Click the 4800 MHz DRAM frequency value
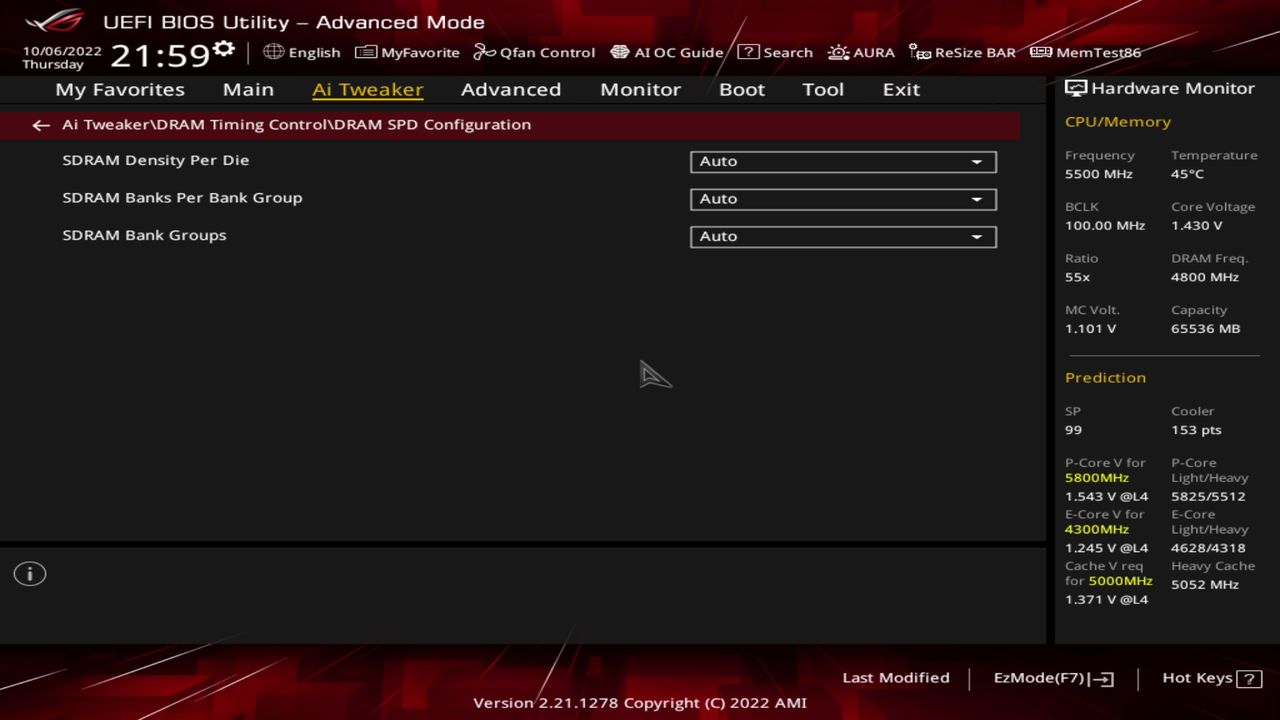1280x720 pixels. click(1205, 278)
